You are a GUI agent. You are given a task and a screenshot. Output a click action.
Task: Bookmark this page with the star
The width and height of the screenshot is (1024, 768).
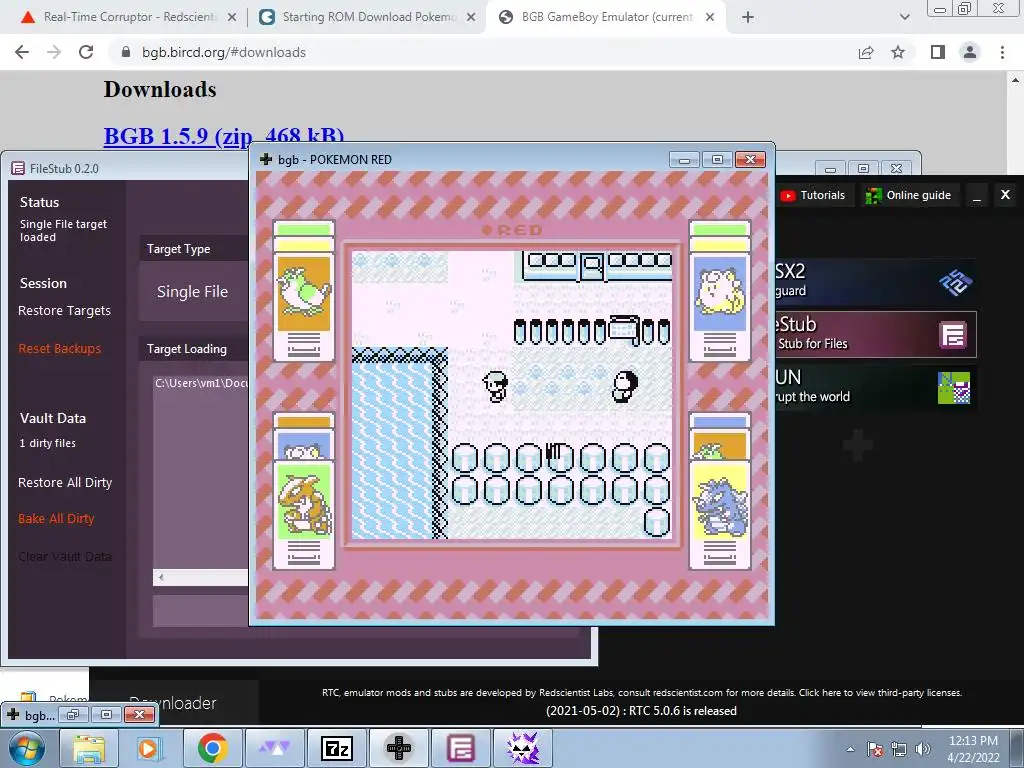[898, 52]
